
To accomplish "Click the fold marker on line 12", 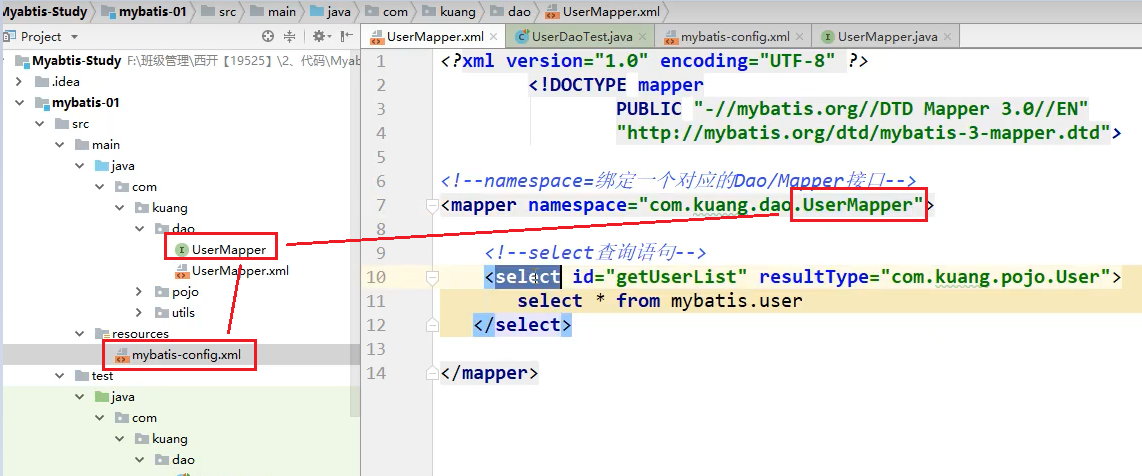I will pyautogui.click(x=433, y=325).
